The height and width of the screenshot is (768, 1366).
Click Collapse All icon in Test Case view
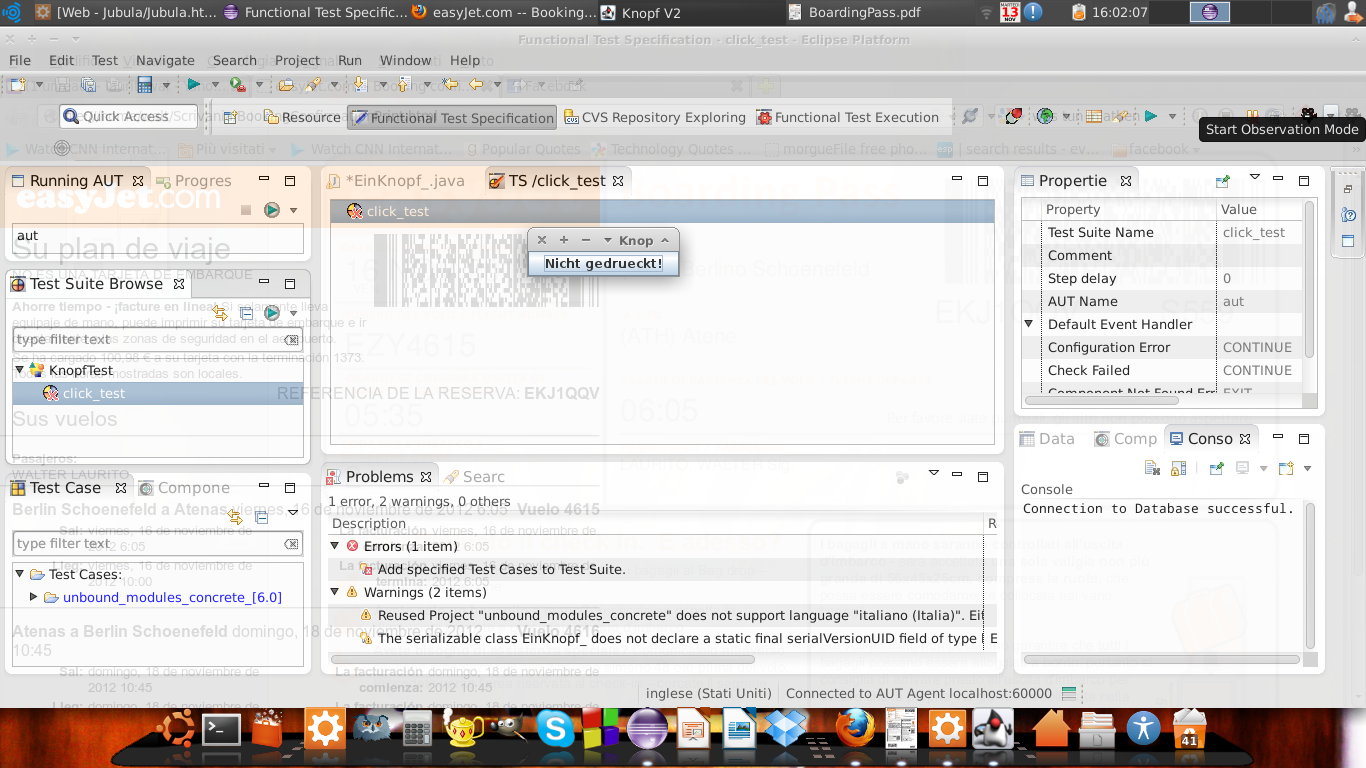262,517
